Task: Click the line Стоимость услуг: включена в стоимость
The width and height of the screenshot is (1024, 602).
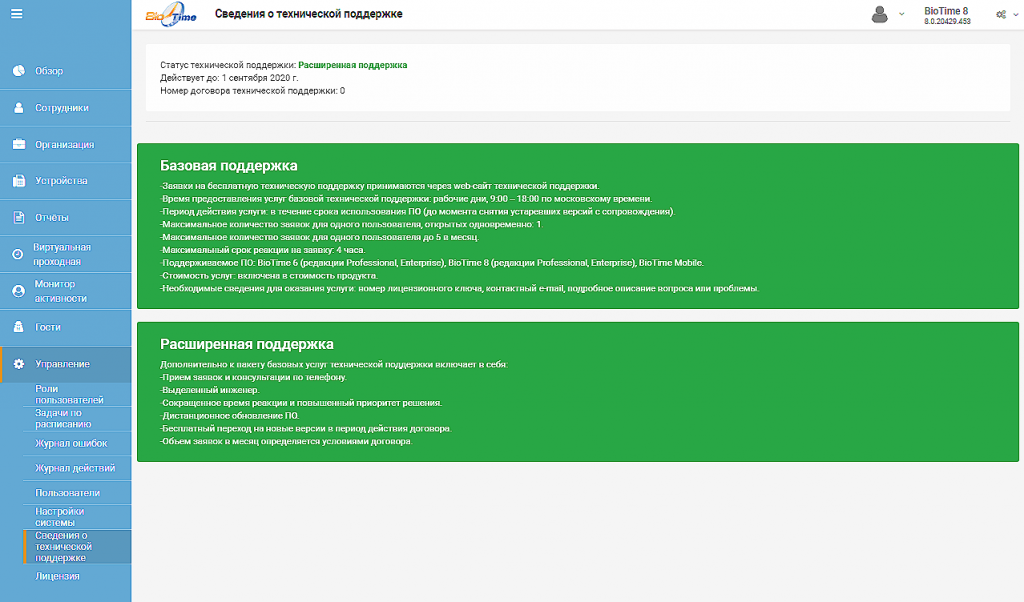Action: point(269,276)
